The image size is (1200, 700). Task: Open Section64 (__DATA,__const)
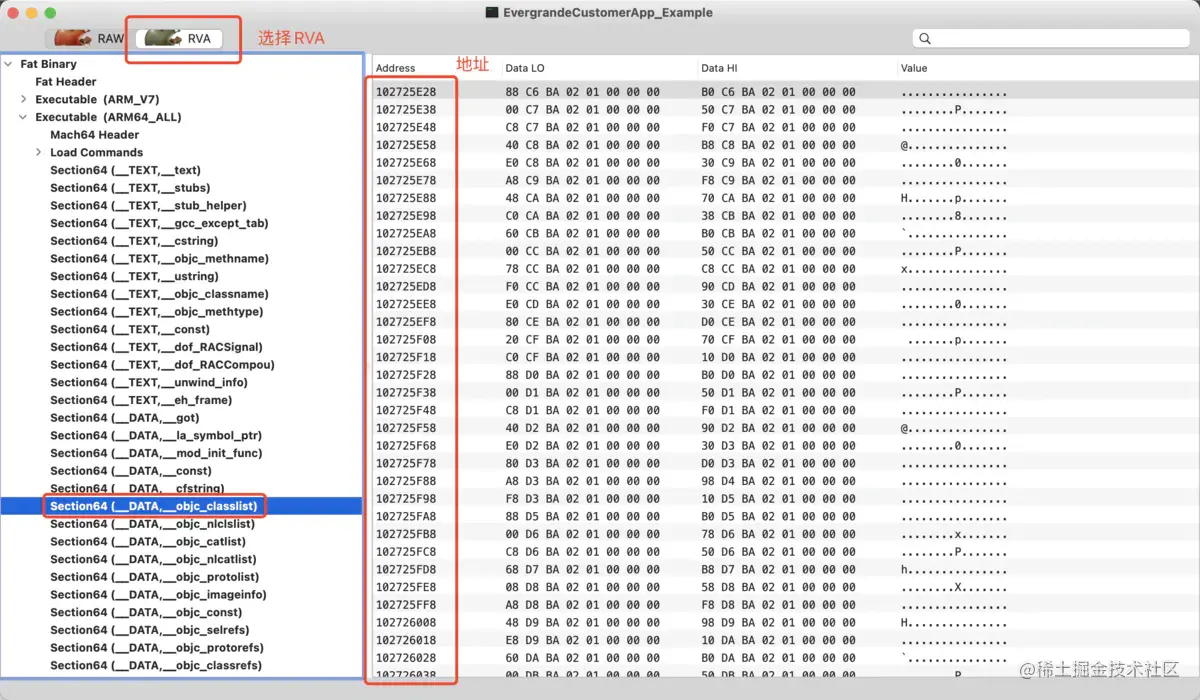pyautogui.click(x=131, y=470)
